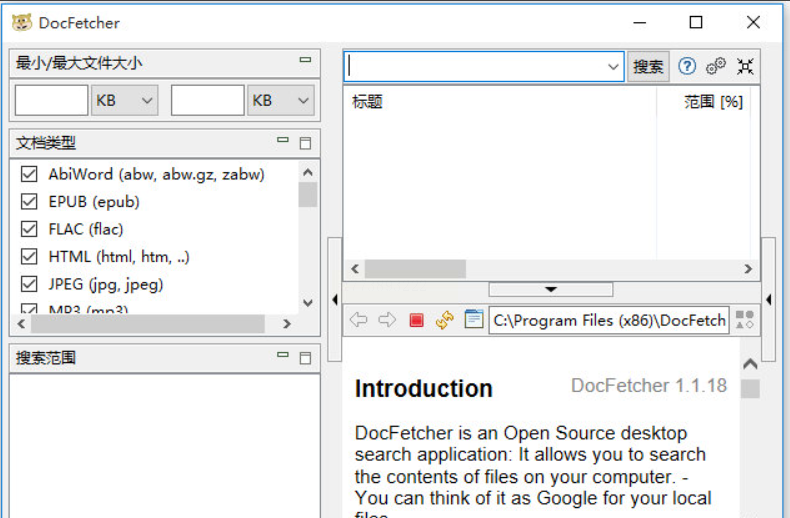The width and height of the screenshot is (790, 518).
Task: Open page in external browser icon
Action: click(x=474, y=319)
